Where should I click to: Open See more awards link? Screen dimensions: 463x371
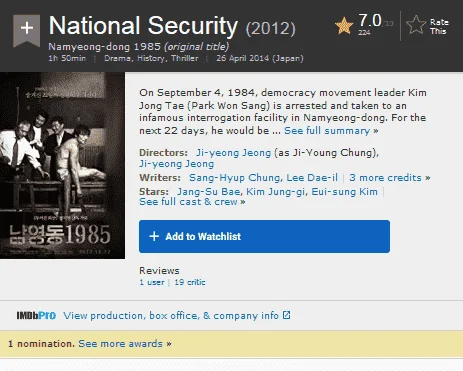pos(125,344)
